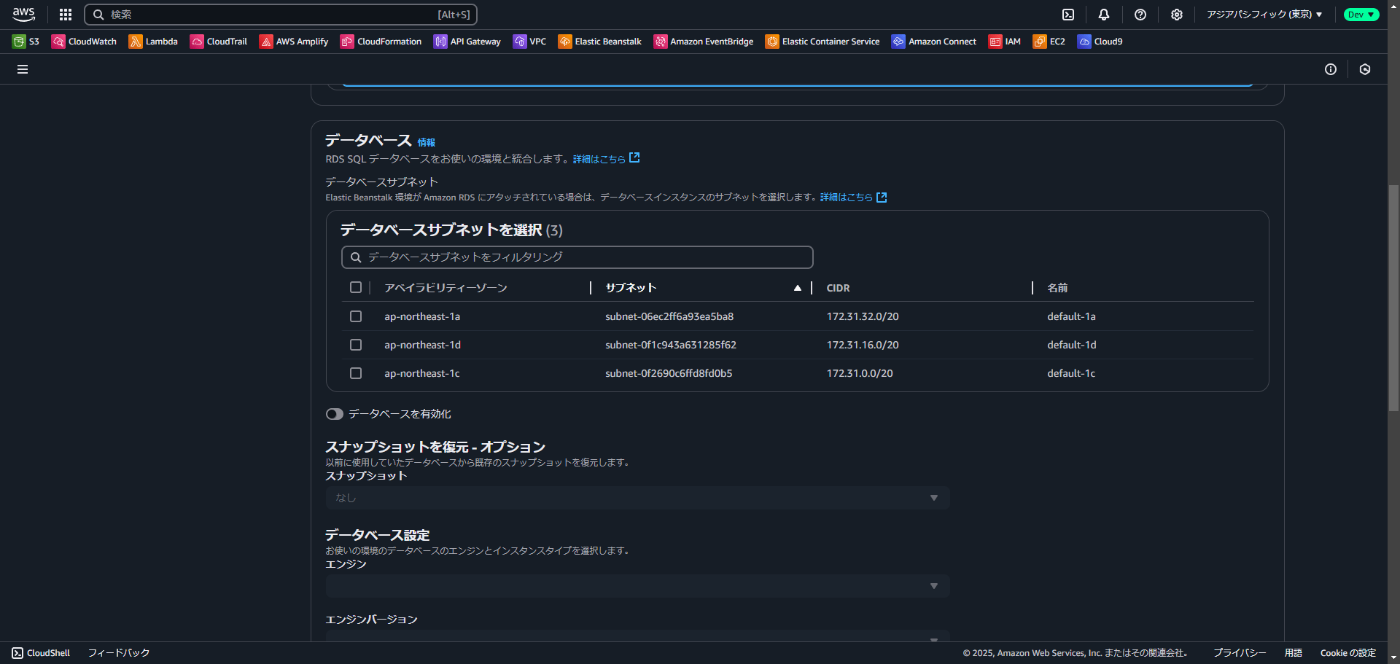Select subnet-06ec2ff6a93ea5ba8 cell
Viewport: 1400px width, 664px height.
click(669, 316)
